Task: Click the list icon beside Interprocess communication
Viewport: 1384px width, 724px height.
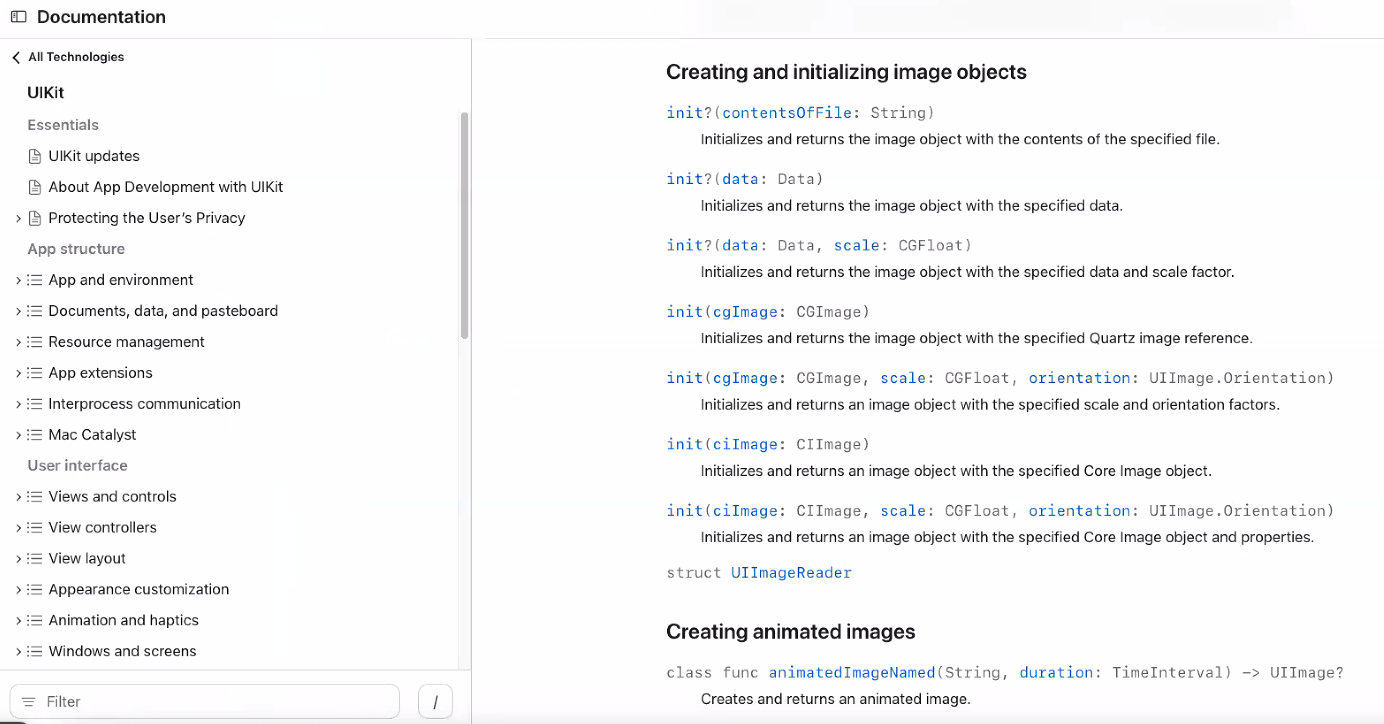Action: (35, 404)
